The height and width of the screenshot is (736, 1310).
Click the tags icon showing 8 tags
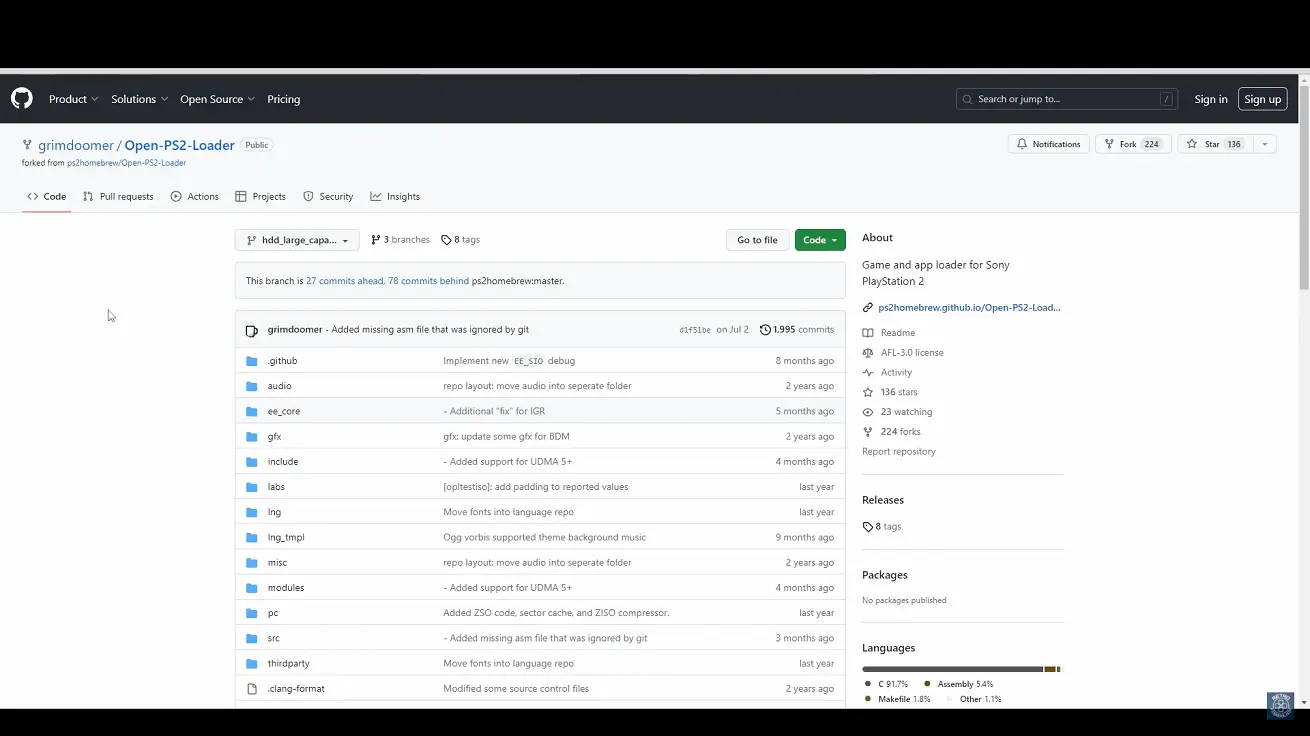tap(446, 240)
